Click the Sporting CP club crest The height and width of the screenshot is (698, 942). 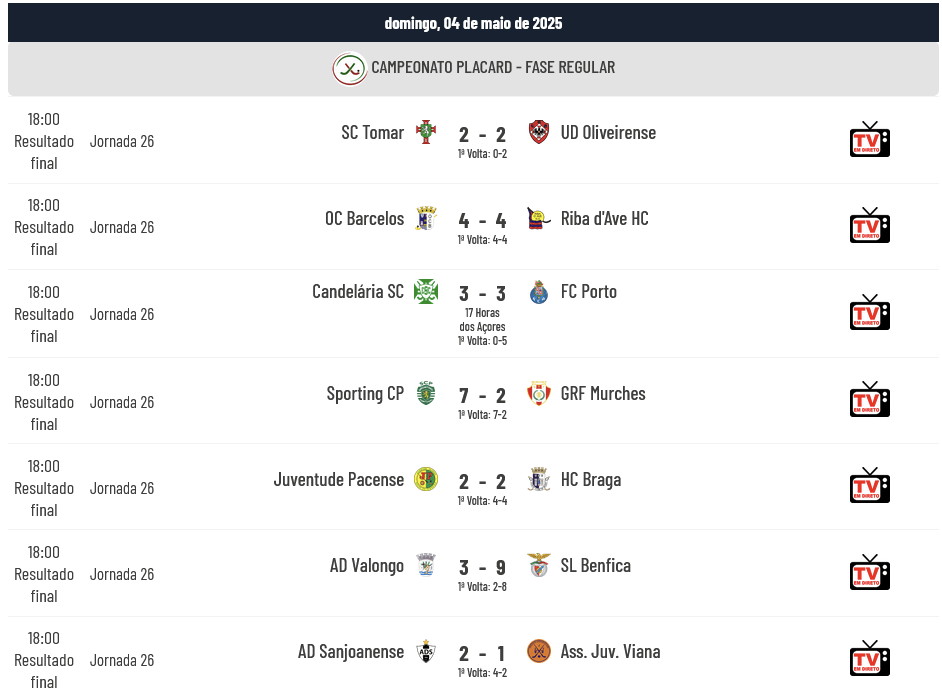coord(426,393)
